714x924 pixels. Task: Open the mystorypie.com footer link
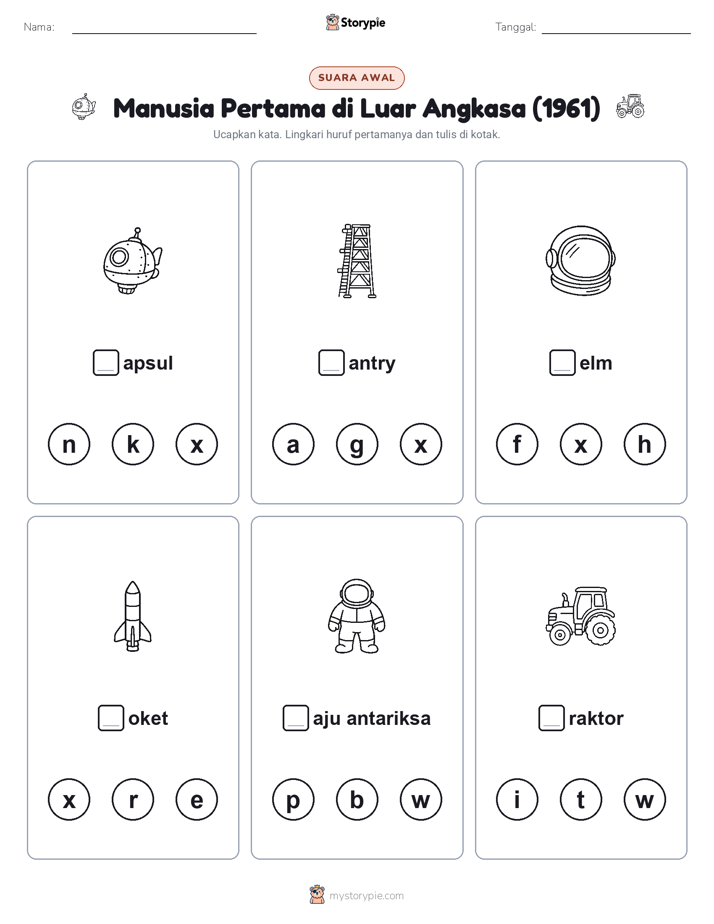click(x=366, y=896)
